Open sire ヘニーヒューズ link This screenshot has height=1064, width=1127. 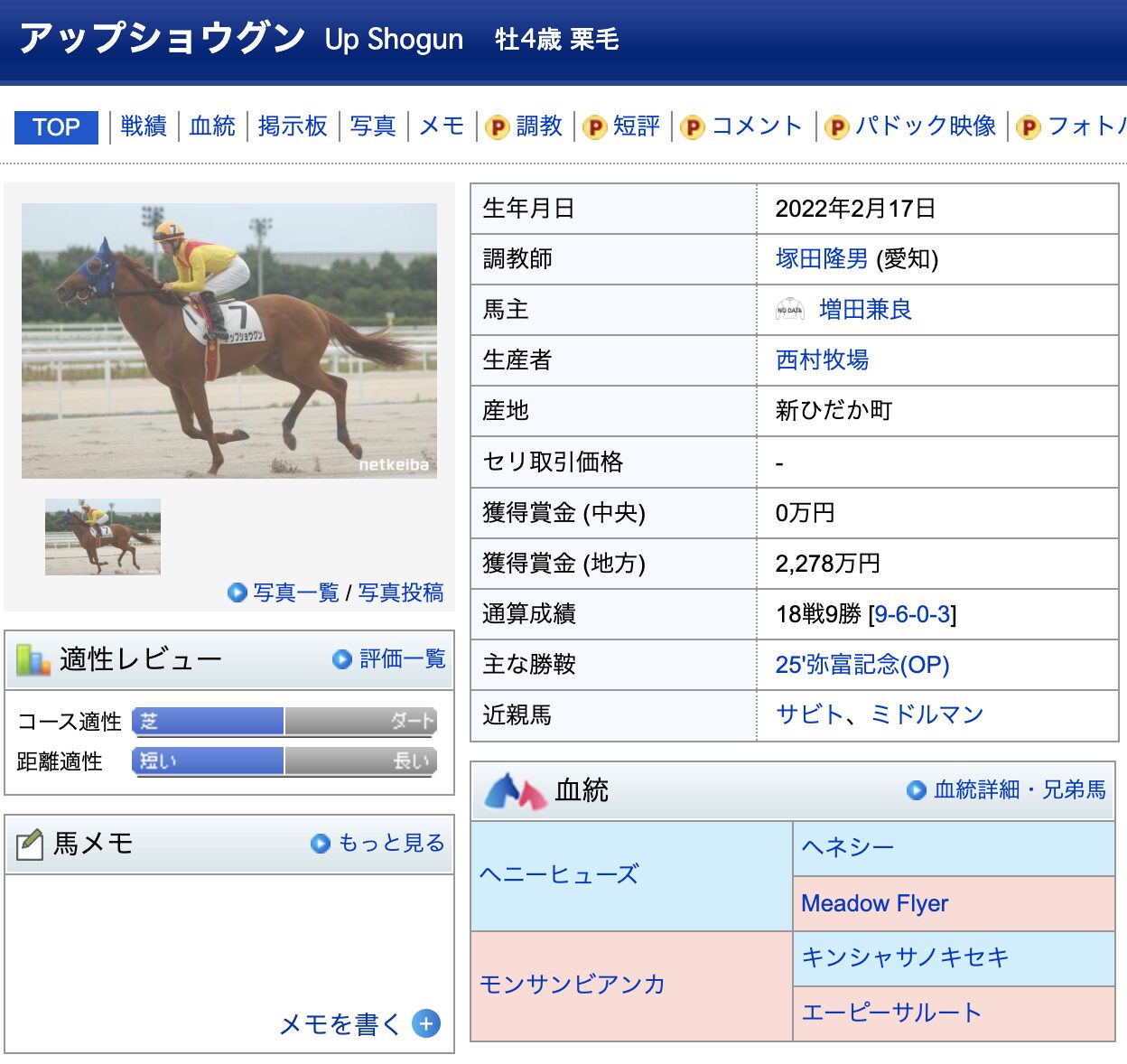559,874
